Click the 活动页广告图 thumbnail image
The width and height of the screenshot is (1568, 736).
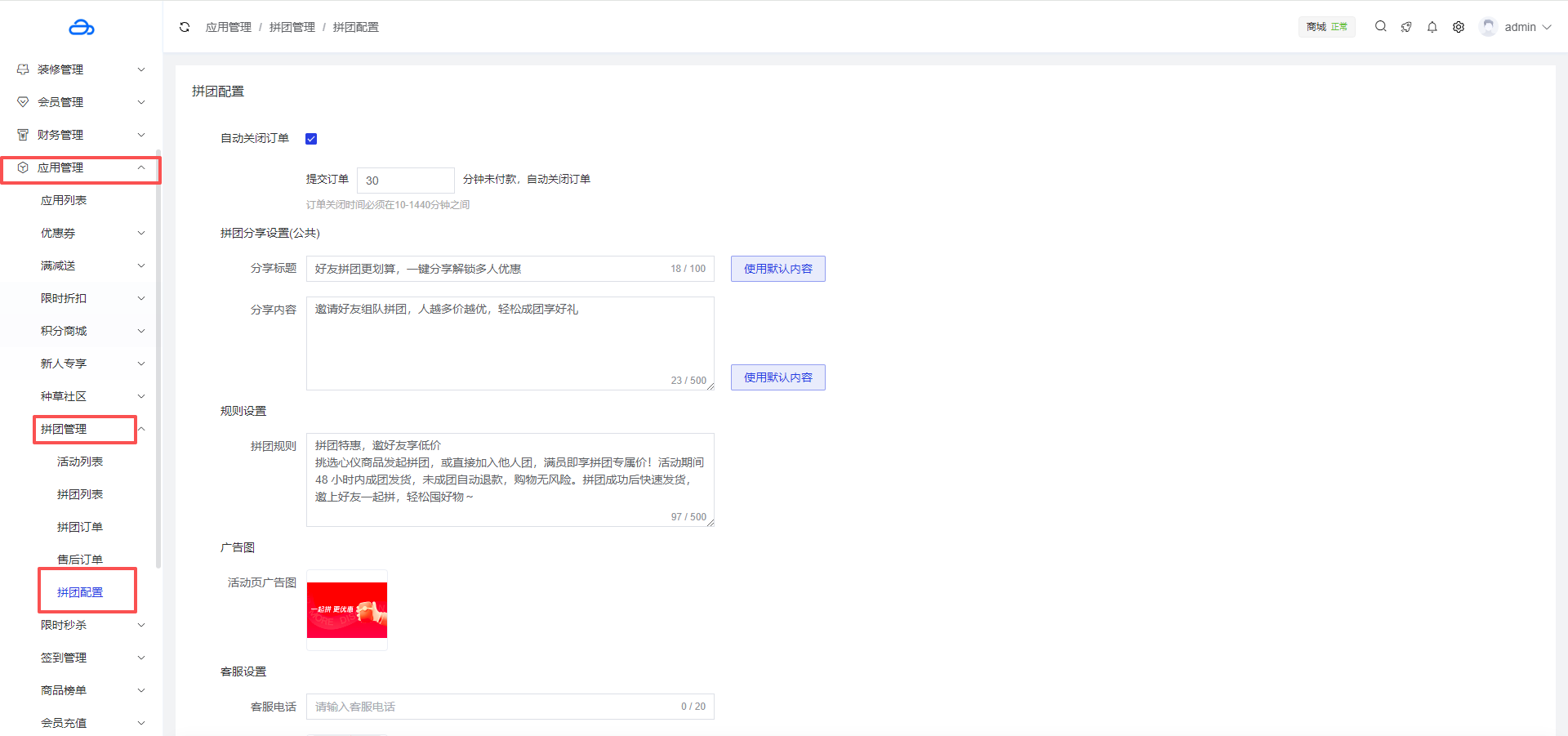point(347,610)
